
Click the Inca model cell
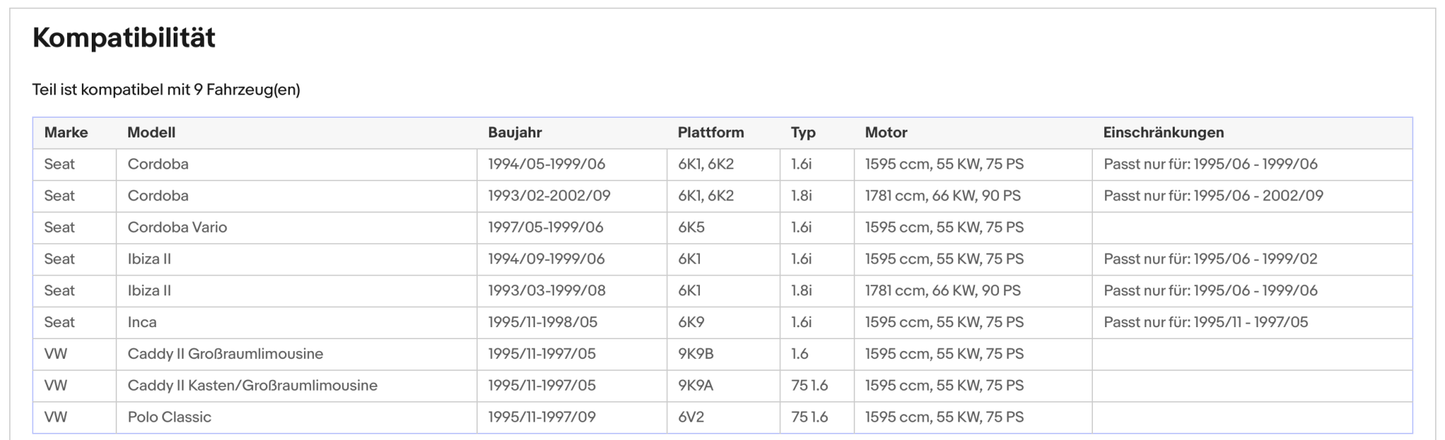142,322
